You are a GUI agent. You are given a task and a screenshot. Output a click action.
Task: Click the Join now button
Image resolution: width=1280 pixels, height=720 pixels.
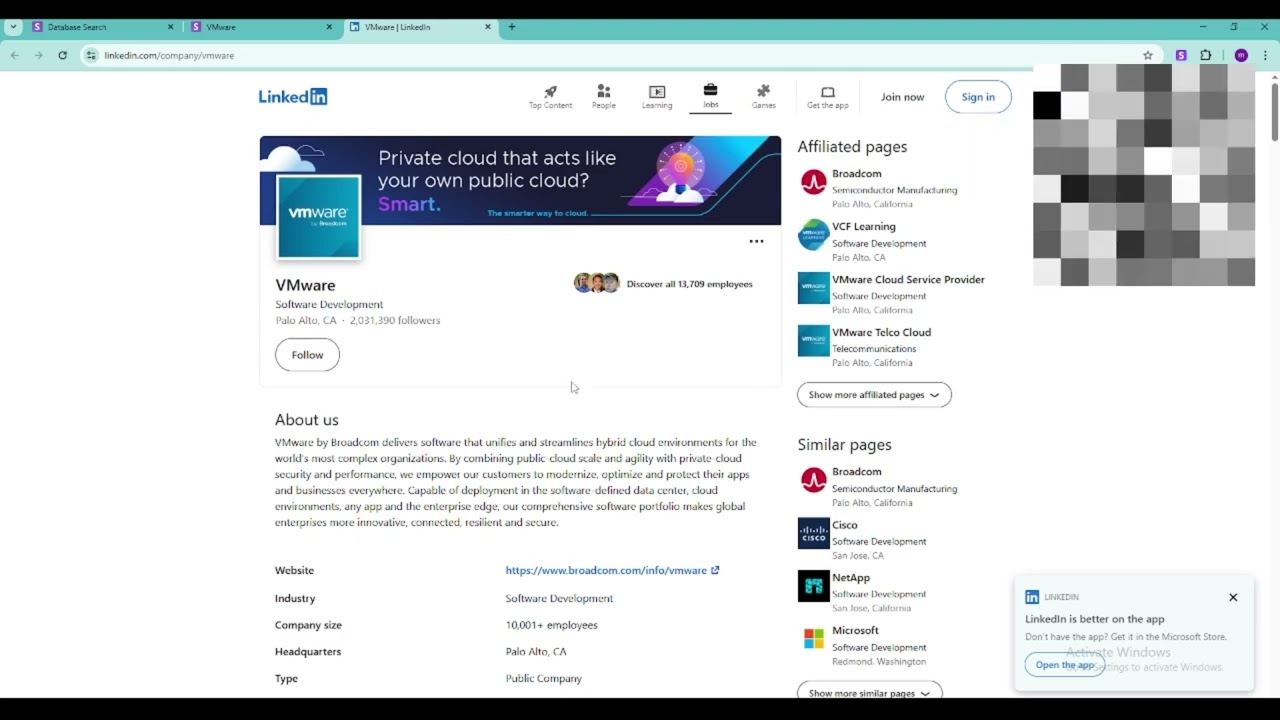[x=902, y=97]
